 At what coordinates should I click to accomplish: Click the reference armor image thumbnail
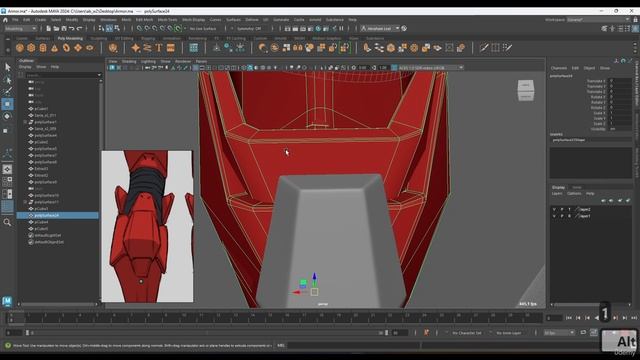click(x=147, y=227)
